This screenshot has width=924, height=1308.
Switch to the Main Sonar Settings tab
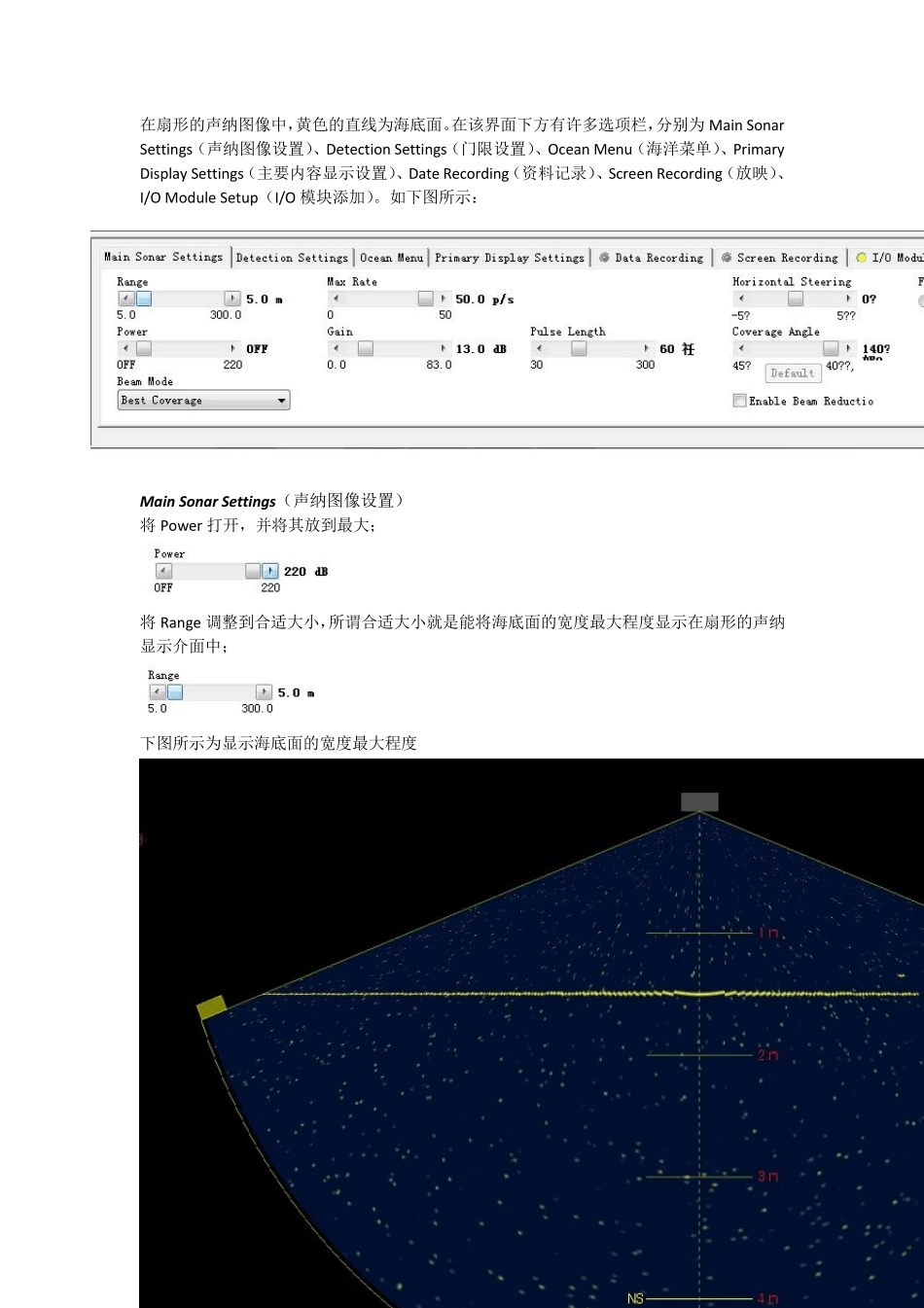pos(163,257)
